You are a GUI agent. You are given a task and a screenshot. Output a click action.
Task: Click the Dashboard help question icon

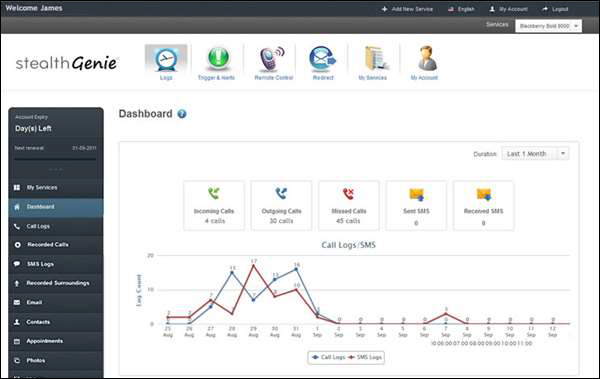tap(182, 114)
